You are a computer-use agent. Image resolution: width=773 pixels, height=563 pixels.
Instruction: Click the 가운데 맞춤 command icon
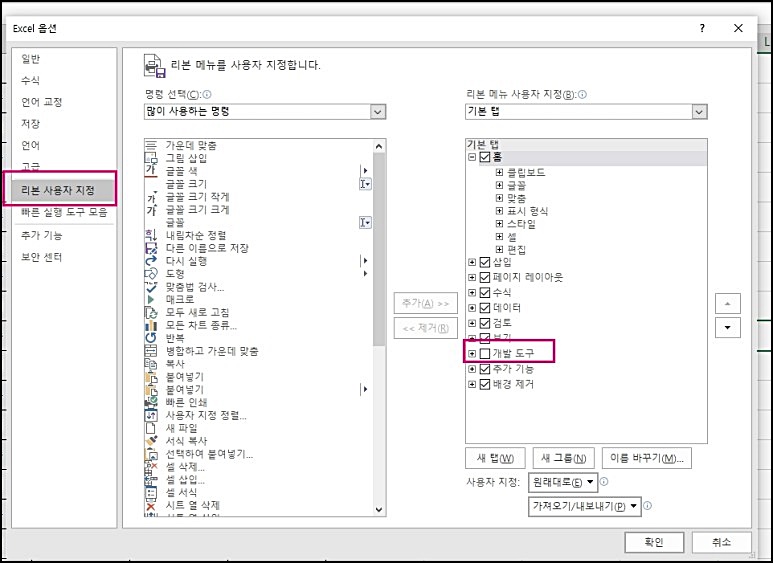click(x=151, y=145)
